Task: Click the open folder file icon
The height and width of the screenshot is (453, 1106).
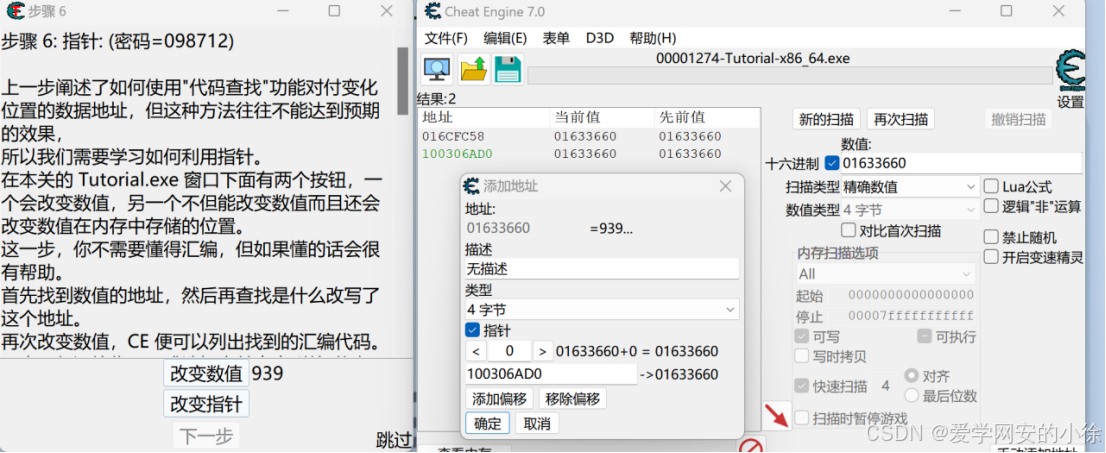Action: coord(473,68)
